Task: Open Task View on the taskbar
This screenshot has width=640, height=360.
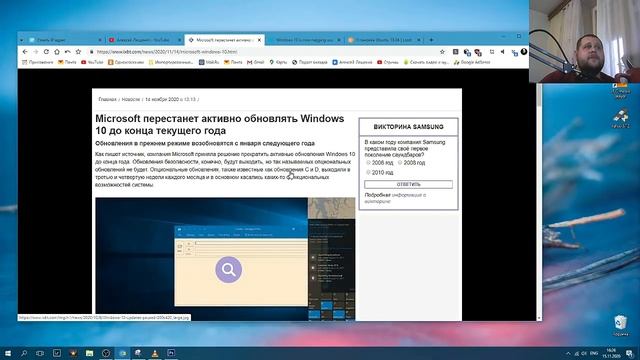Action: (x=40, y=353)
